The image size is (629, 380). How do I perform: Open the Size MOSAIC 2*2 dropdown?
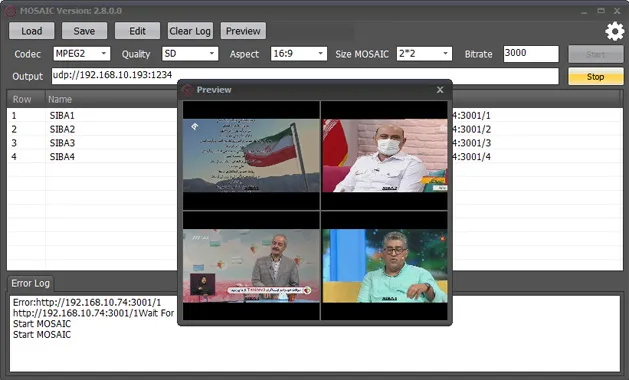[x=424, y=54]
